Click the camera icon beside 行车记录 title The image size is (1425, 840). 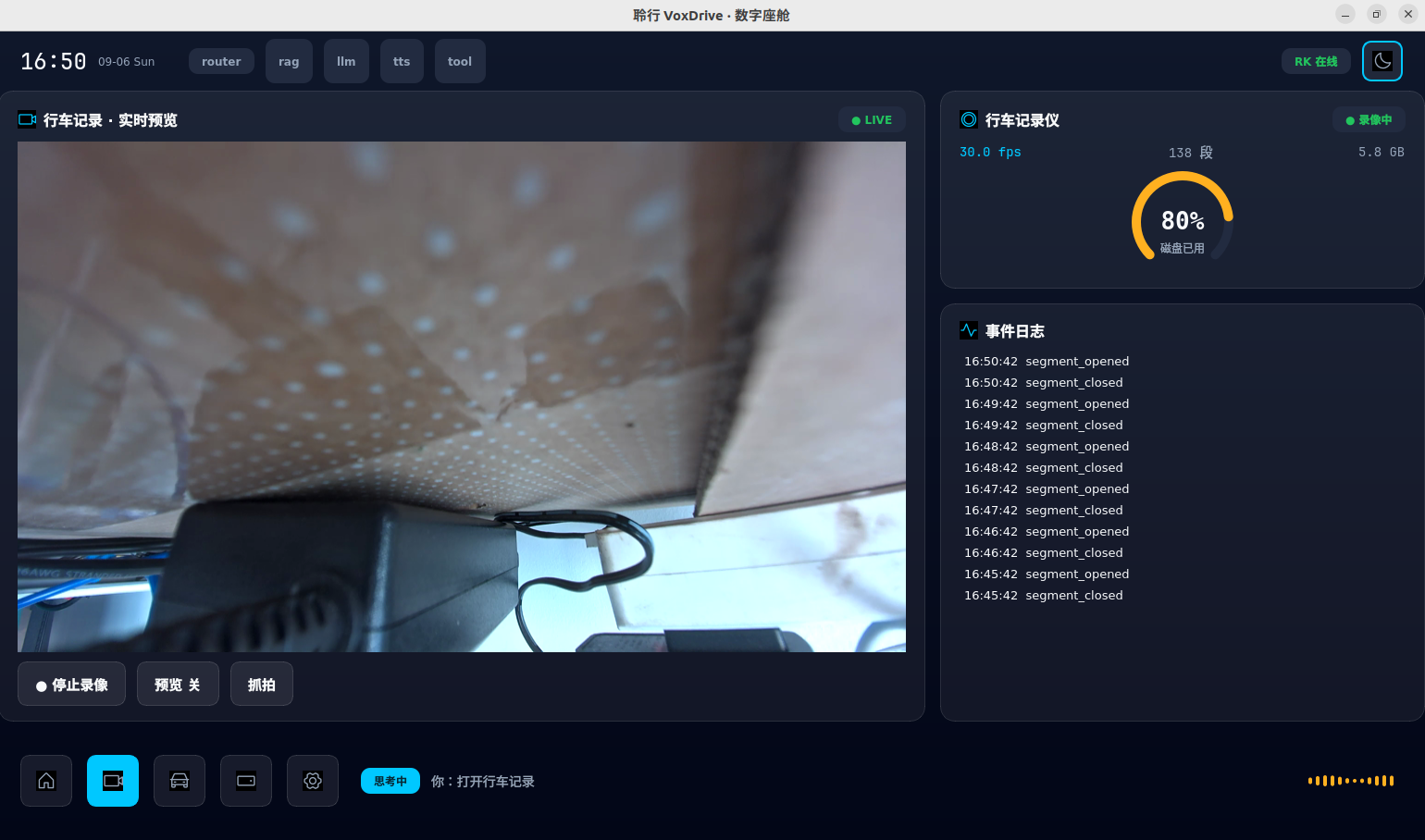point(27,119)
